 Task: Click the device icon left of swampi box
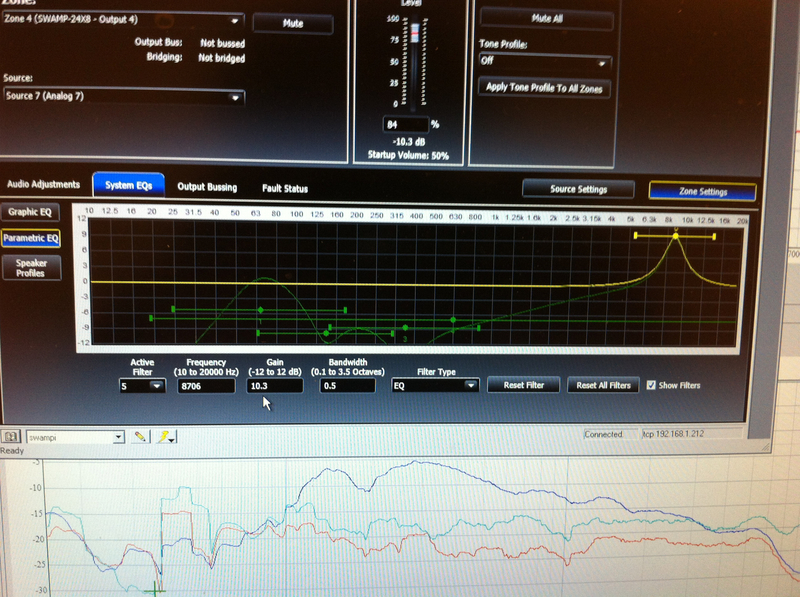pyautogui.click(x=11, y=437)
